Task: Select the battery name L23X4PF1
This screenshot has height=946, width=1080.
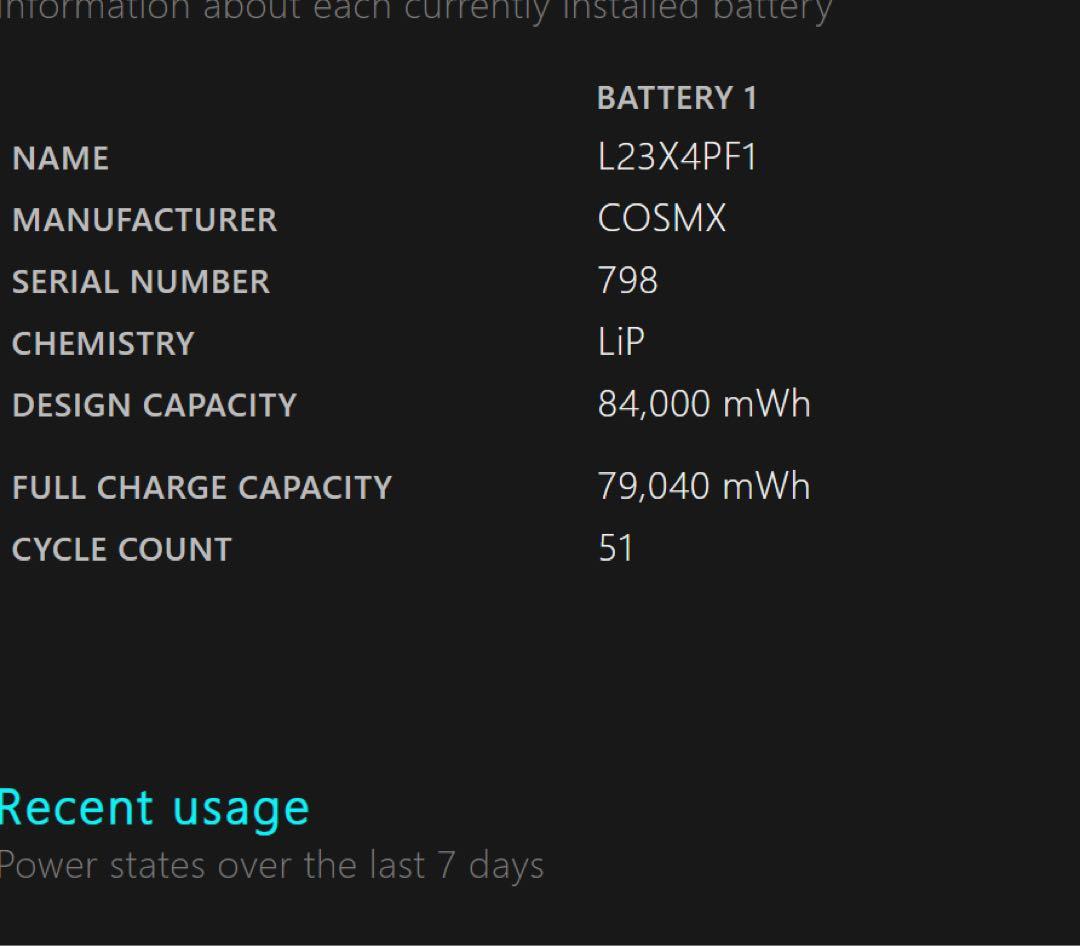Action: coord(677,158)
